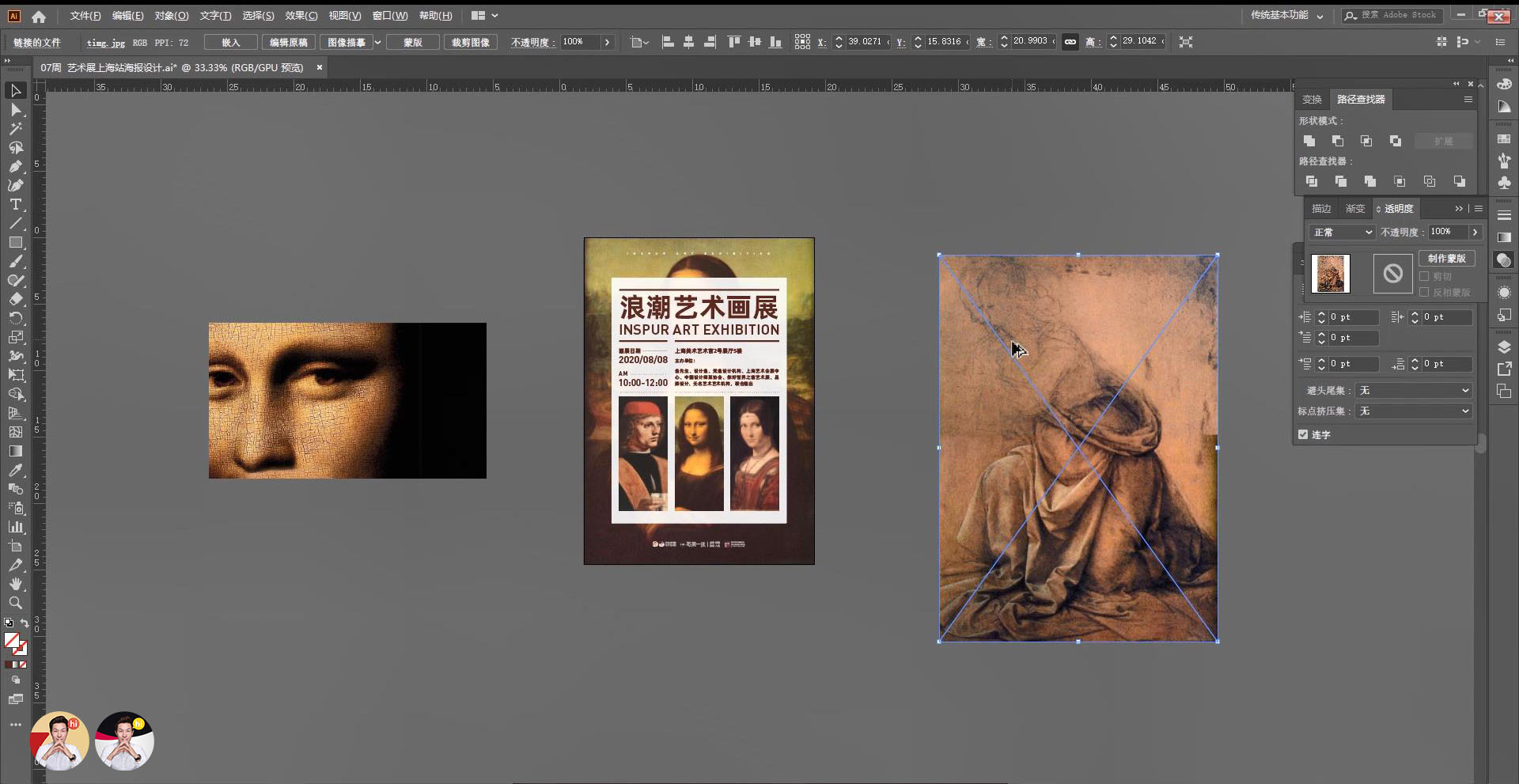Select the Scale tool
This screenshot has height=784, width=1519.
15,337
